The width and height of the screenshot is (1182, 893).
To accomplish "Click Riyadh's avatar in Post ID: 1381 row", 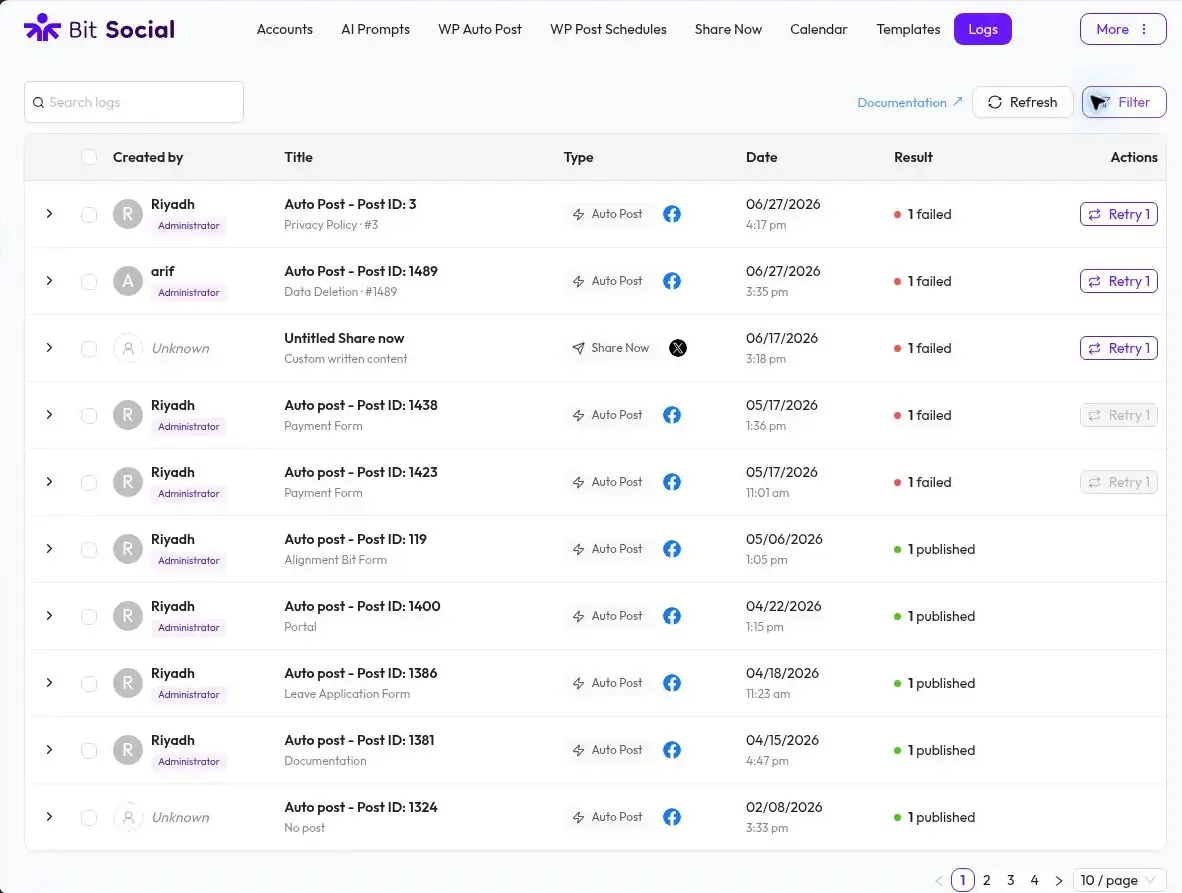I will [128, 751].
